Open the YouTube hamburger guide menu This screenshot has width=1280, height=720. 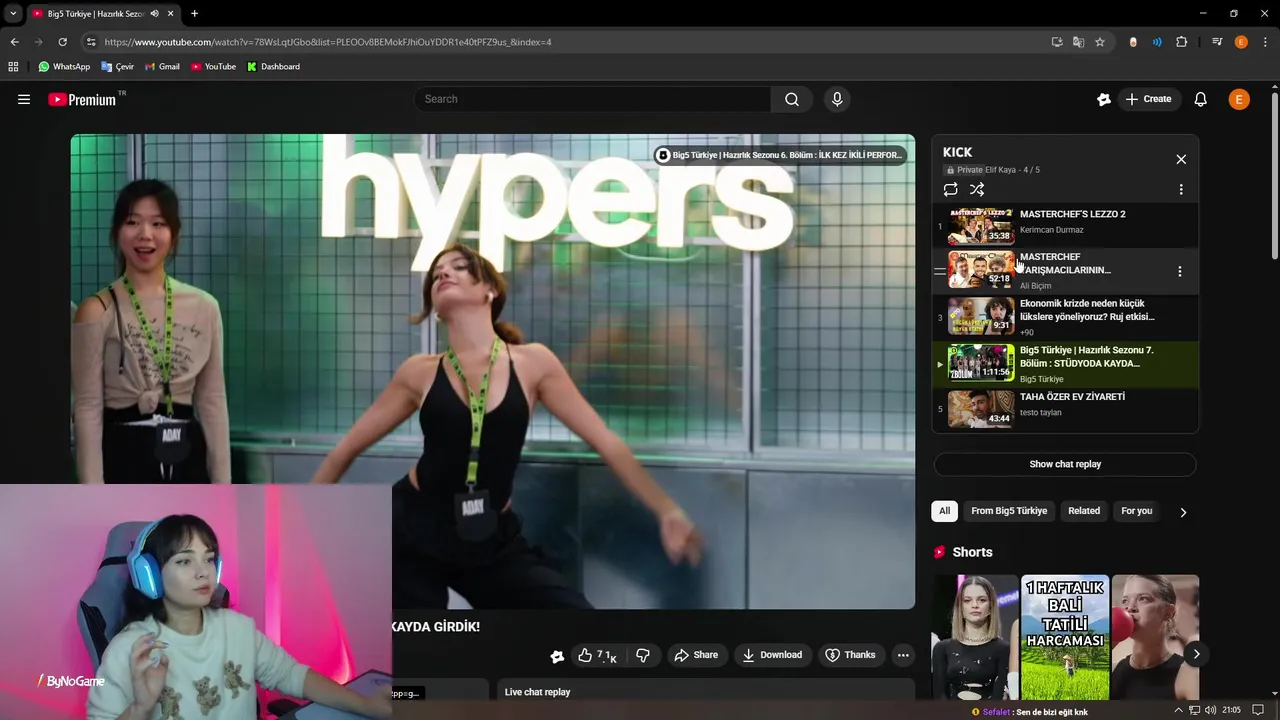[24, 99]
